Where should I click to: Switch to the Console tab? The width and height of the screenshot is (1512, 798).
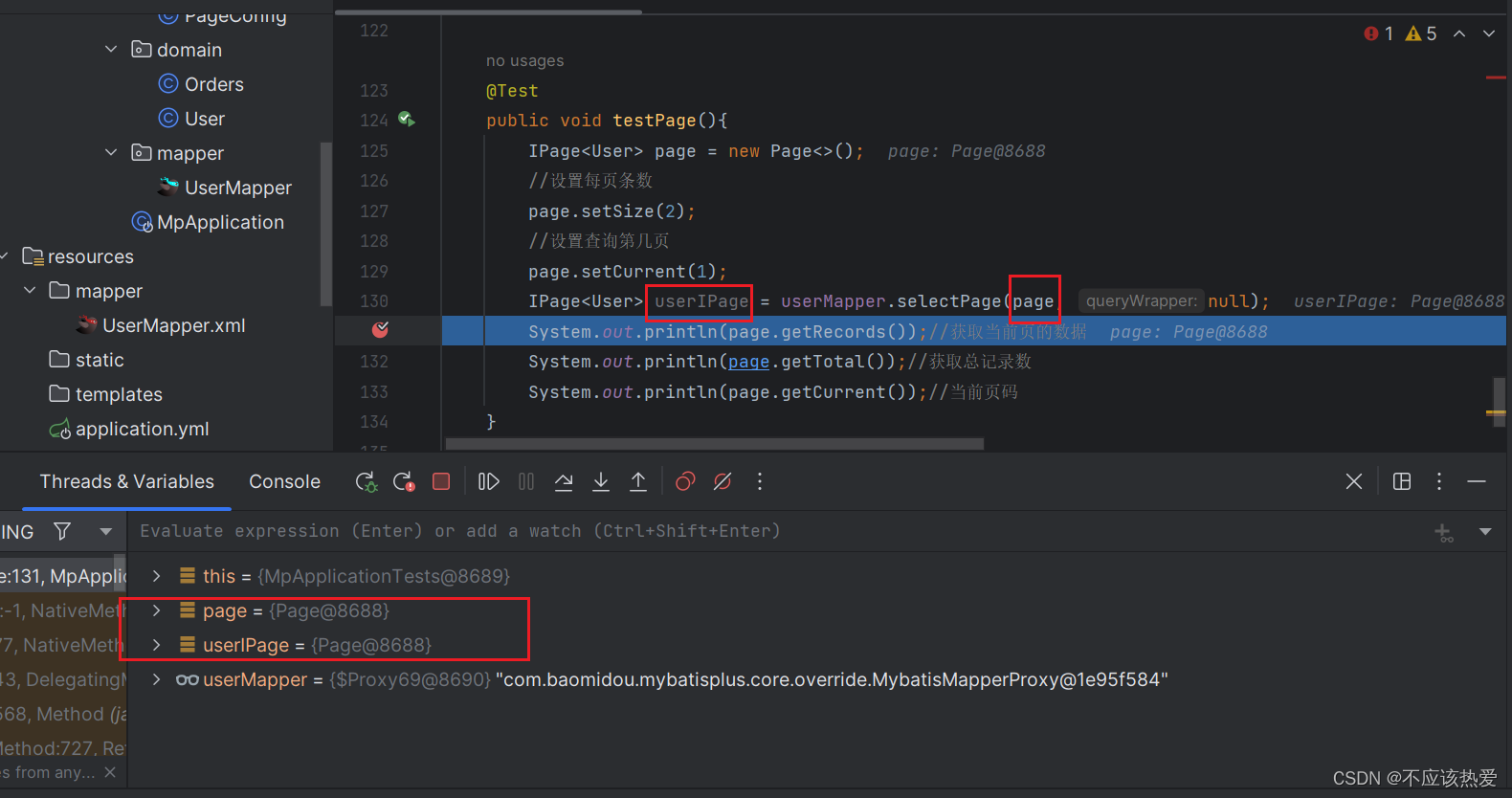pyautogui.click(x=285, y=481)
